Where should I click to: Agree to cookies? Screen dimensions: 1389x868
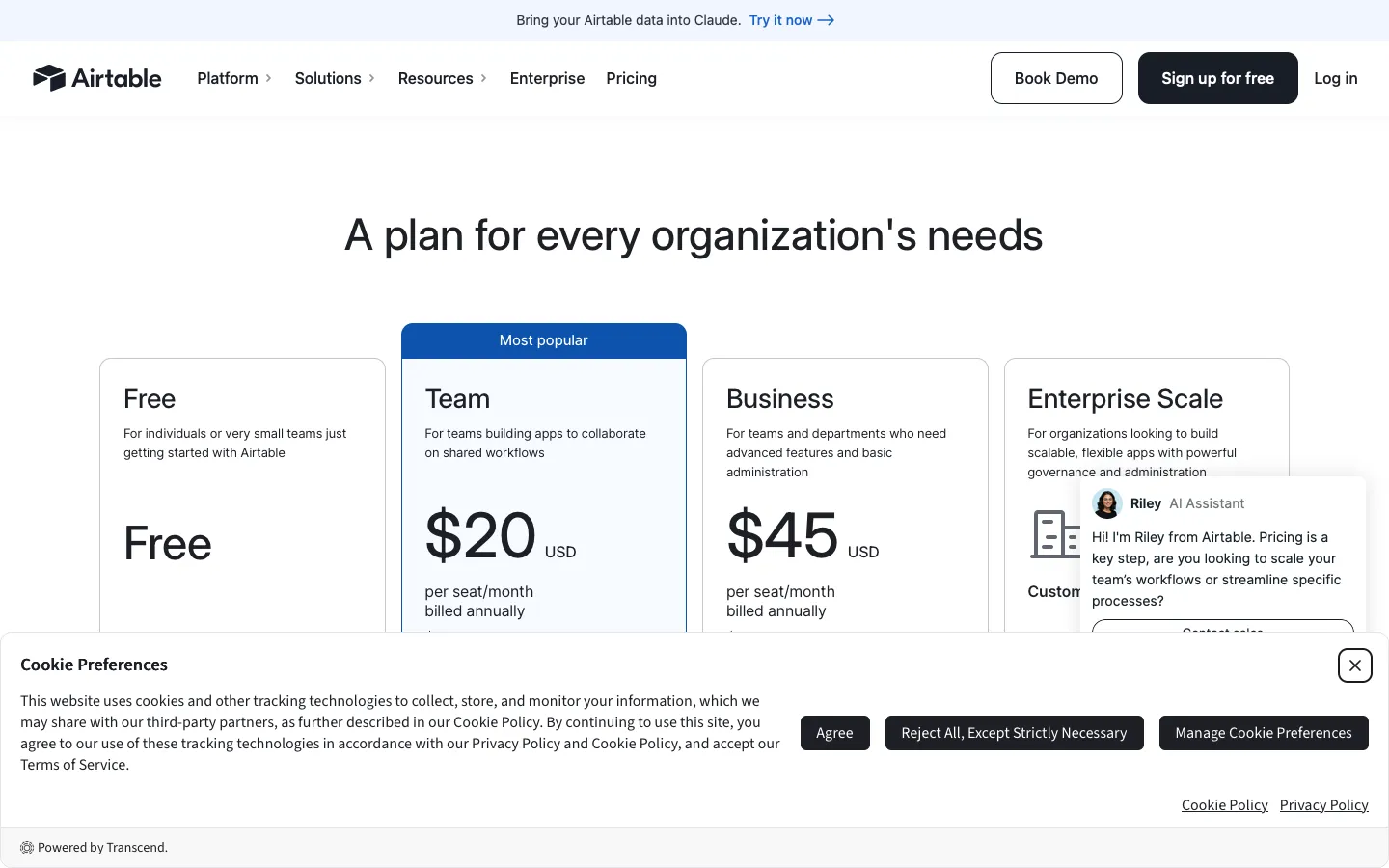click(834, 733)
